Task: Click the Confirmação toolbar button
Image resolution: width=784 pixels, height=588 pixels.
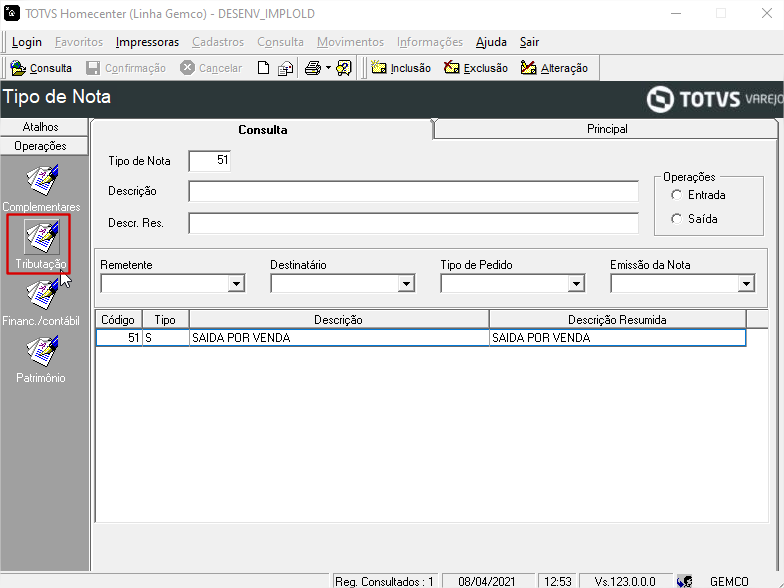Action: (x=126, y=68)
